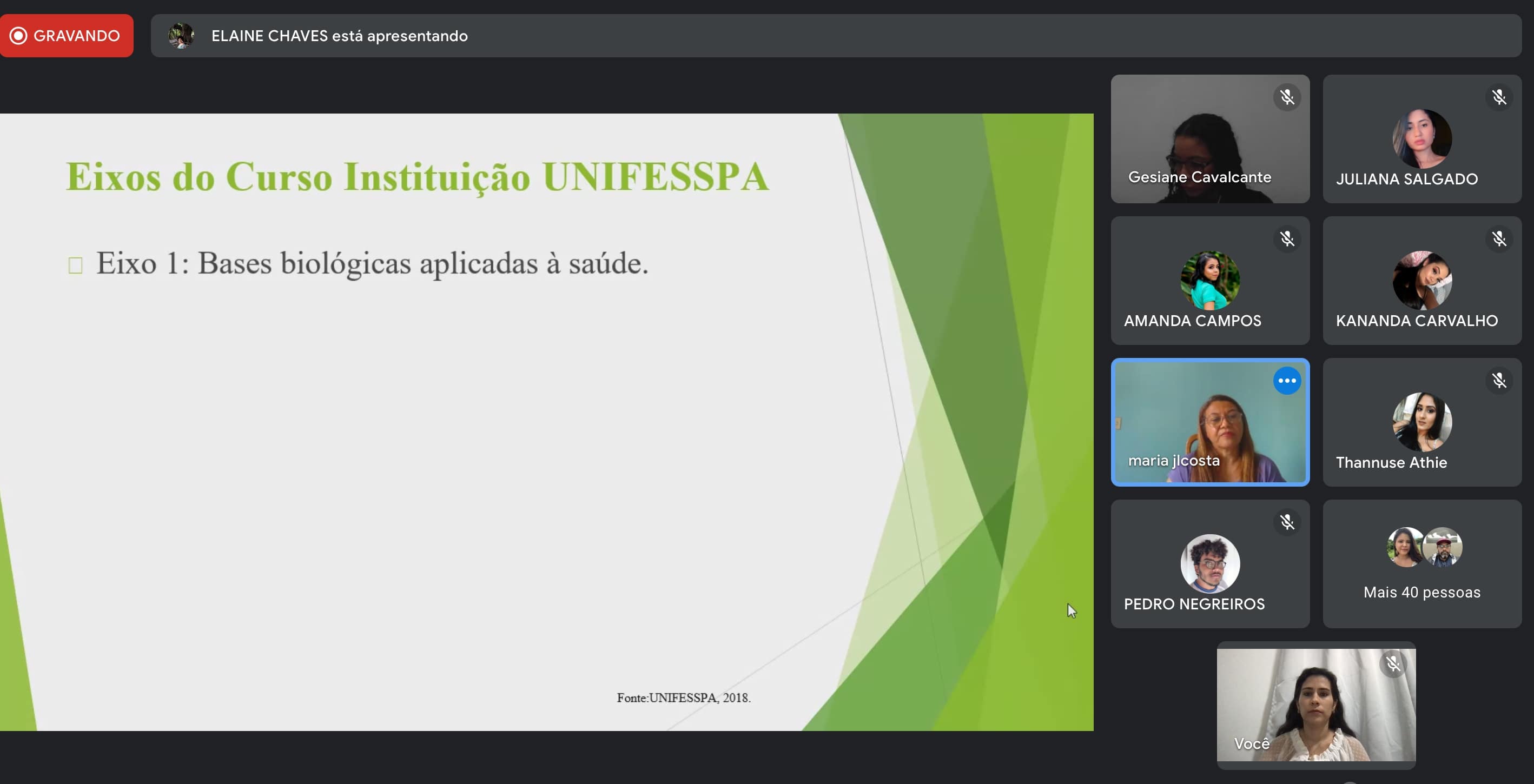Click the AMANDA CAMPOS name label
Viewport: 1534px width, 784px height.
(1192, 320)
